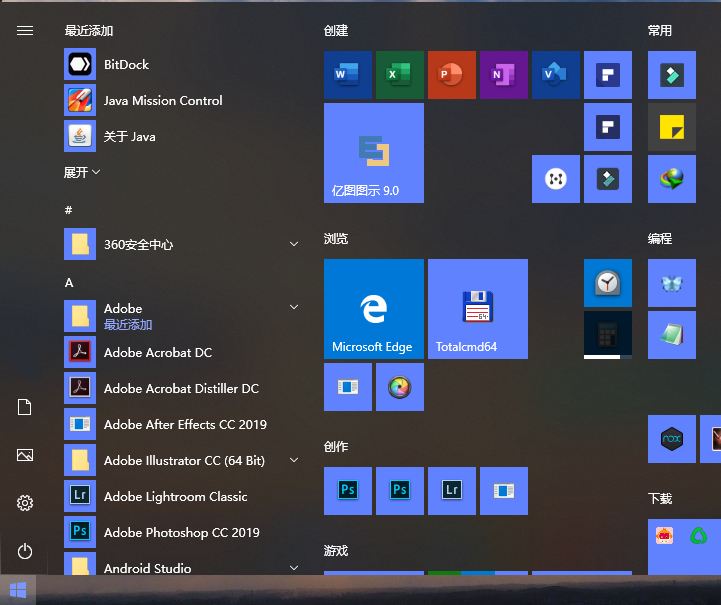
Task: Click the A letter index header
Action: [x=69, y=282]
